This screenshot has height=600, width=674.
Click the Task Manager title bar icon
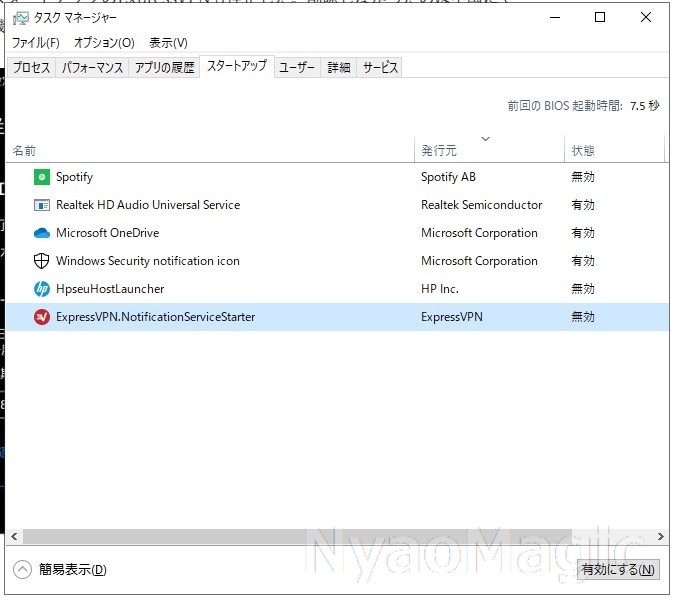20,18
